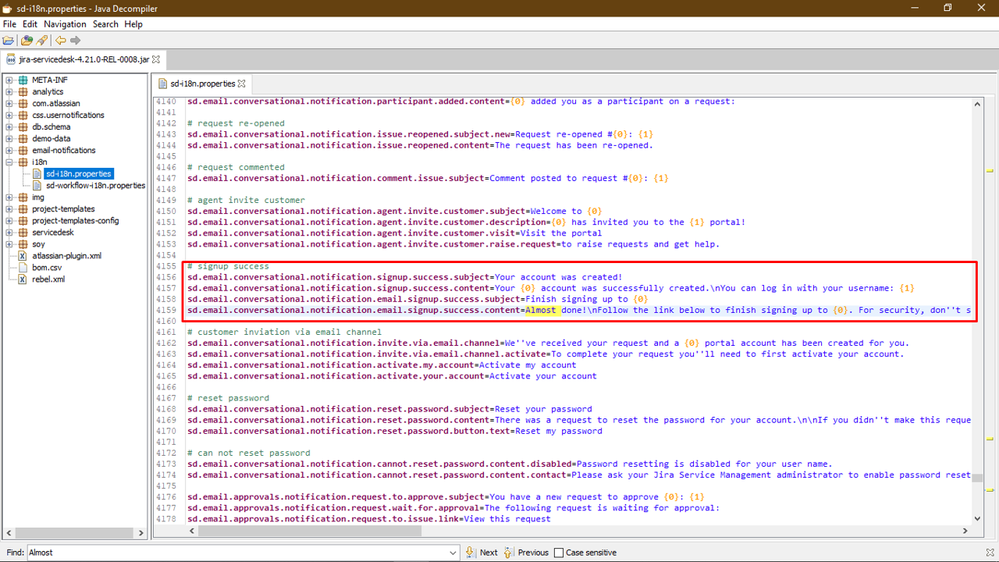Click the Open File toolbar icon
The height and width of the screenshot is (562, 999).
click(9, 41)
